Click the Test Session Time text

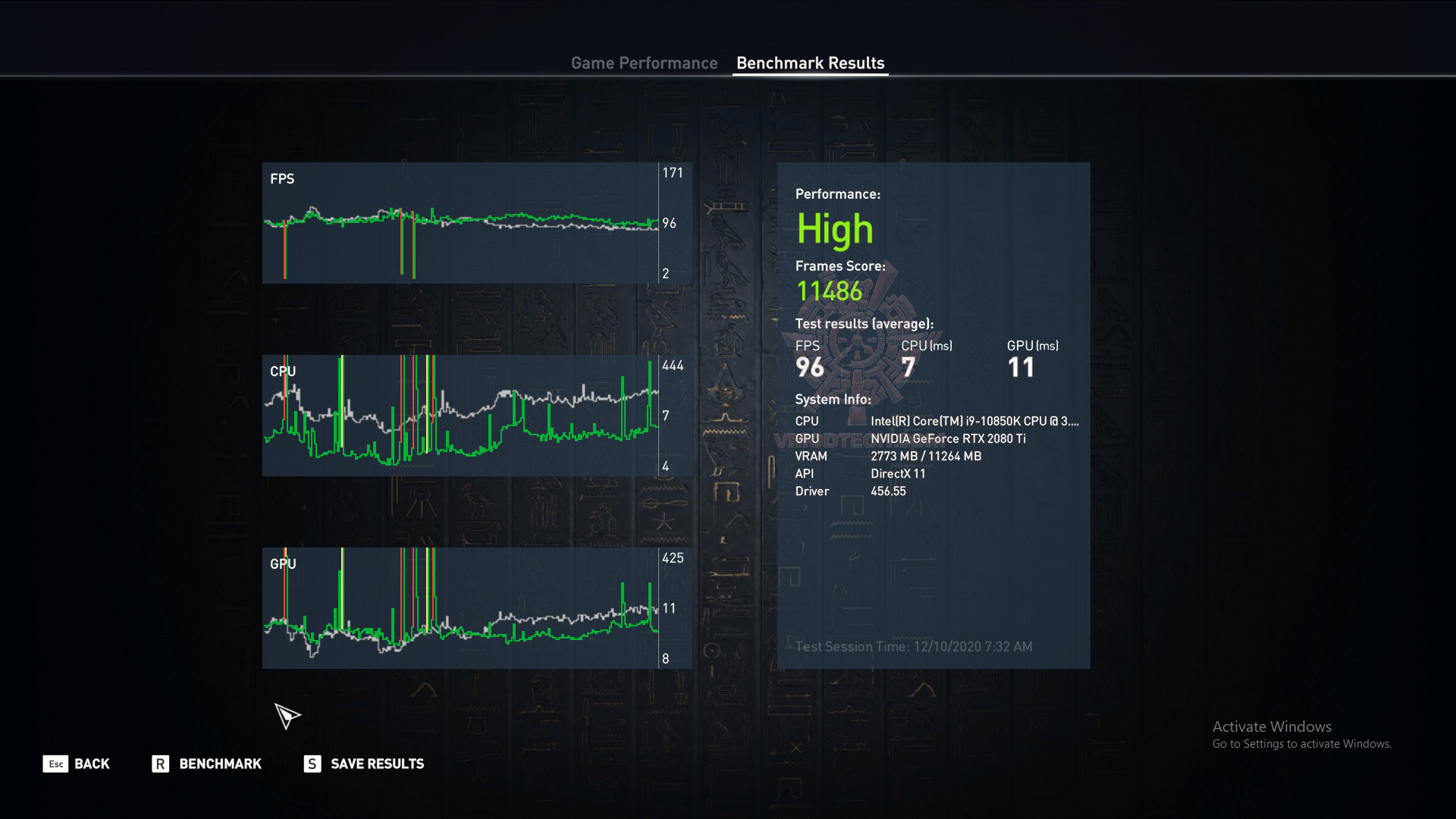[913, 647]
